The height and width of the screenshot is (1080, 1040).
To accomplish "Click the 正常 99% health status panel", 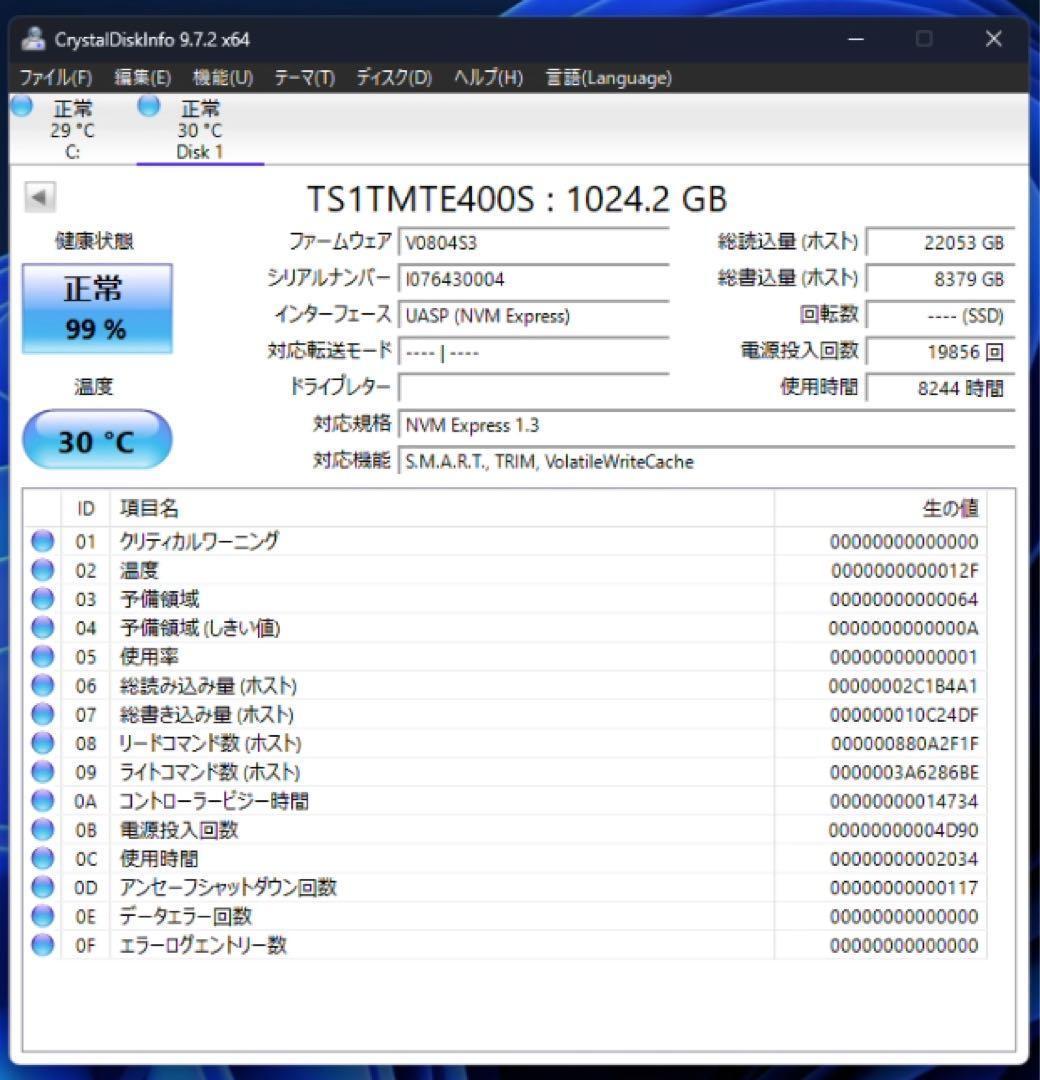I will click(96, 306).
